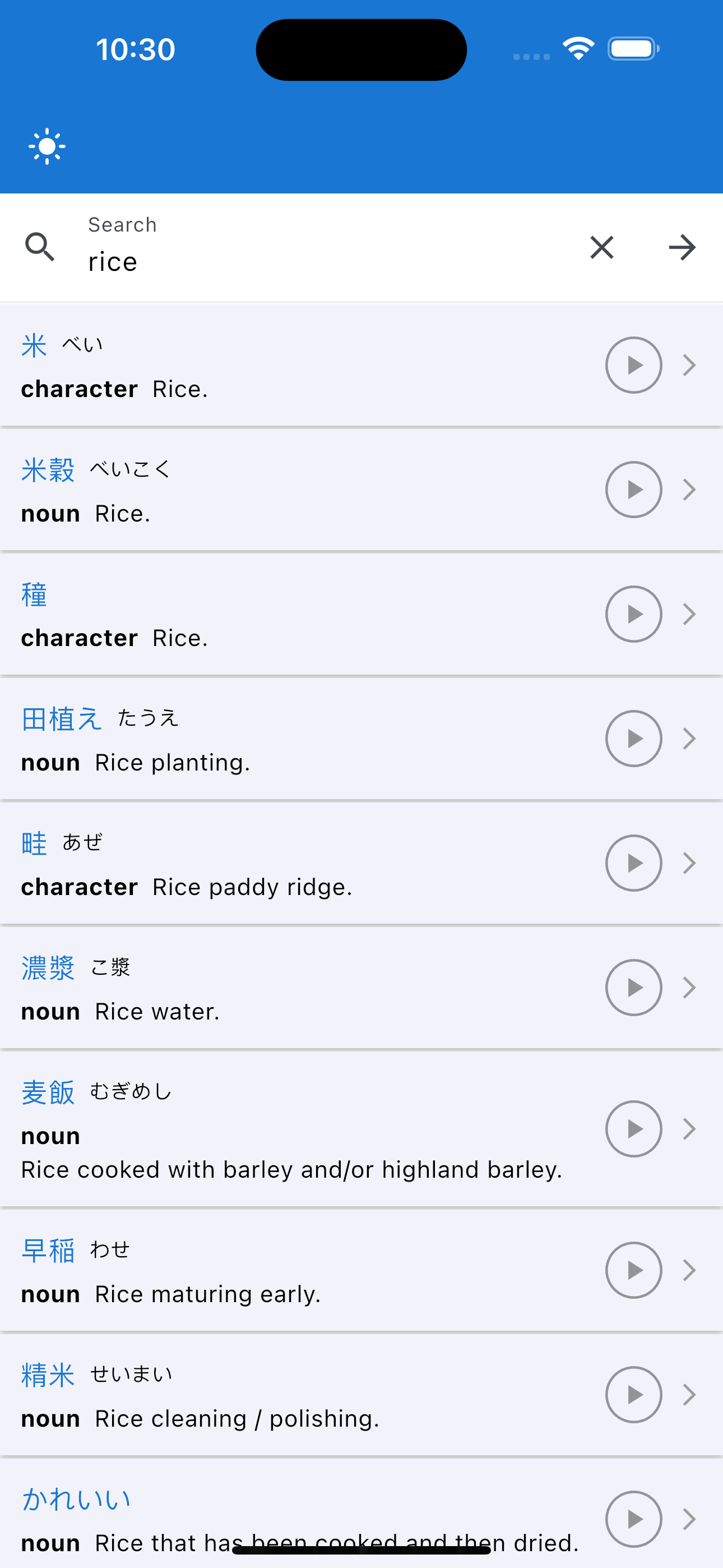Play audio for 米穀 べいこく
The height and width of the screenshot is (1568, 723).
(633, 490)
